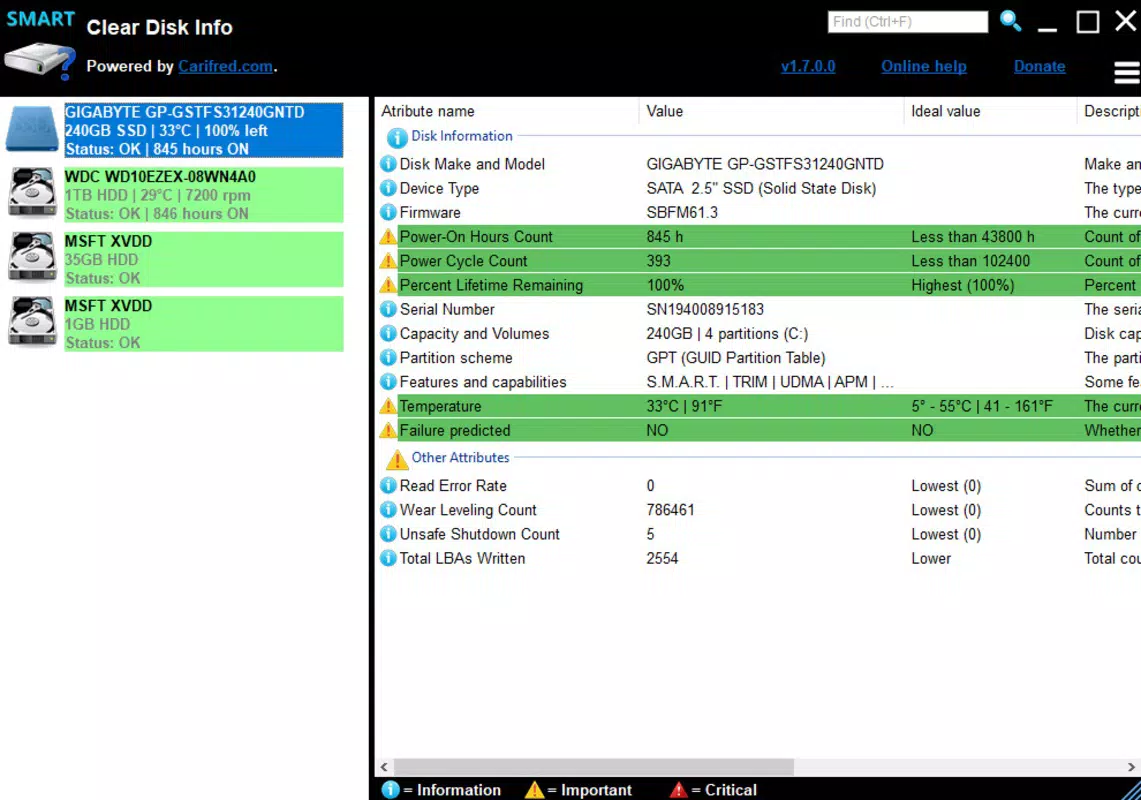The image size is (1141, 800).
Task: Click info icon beside Firmware
Action: pos(389,213)
